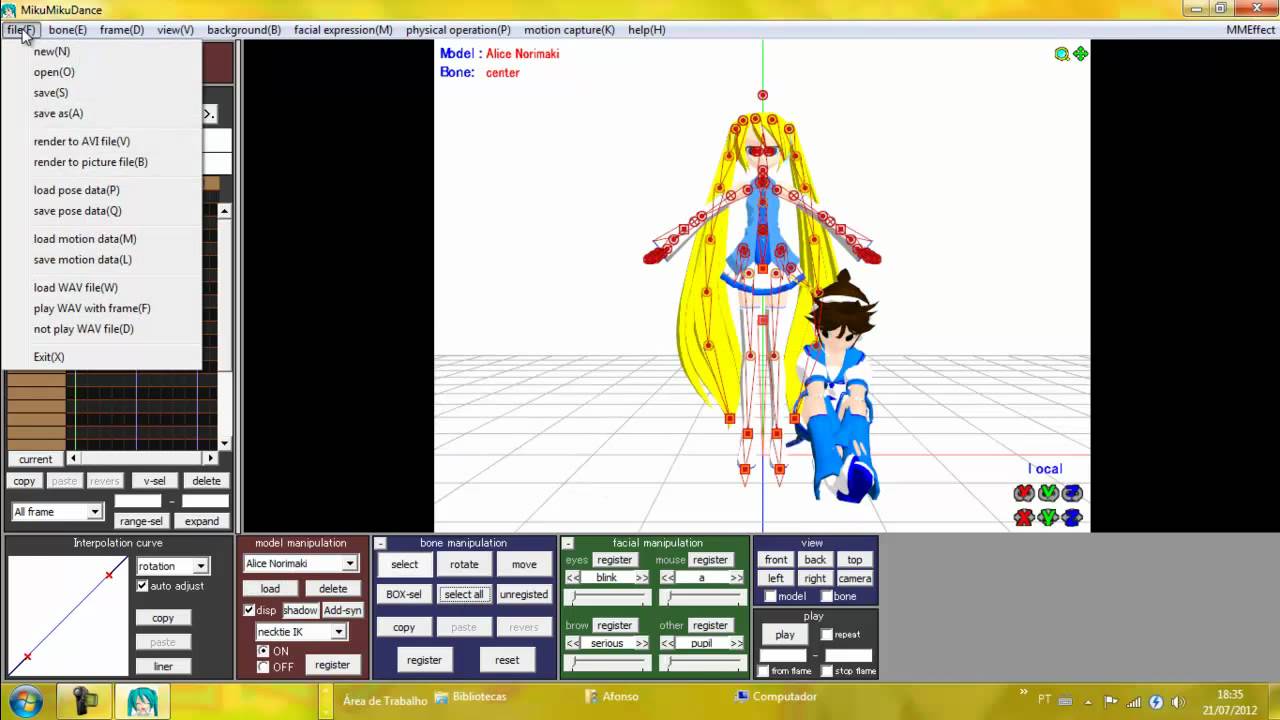Select the IK OFF radio button
This screenshot has width=1280, height=720.
(263, 667)
